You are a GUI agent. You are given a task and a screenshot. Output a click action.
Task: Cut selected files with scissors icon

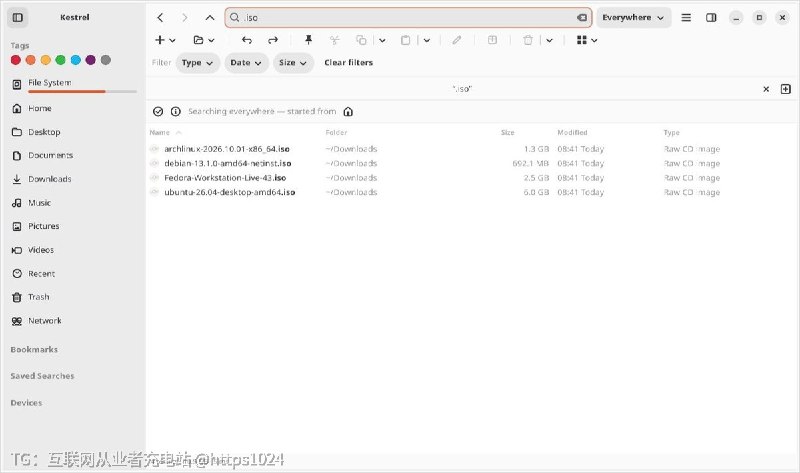pos(335,40)
